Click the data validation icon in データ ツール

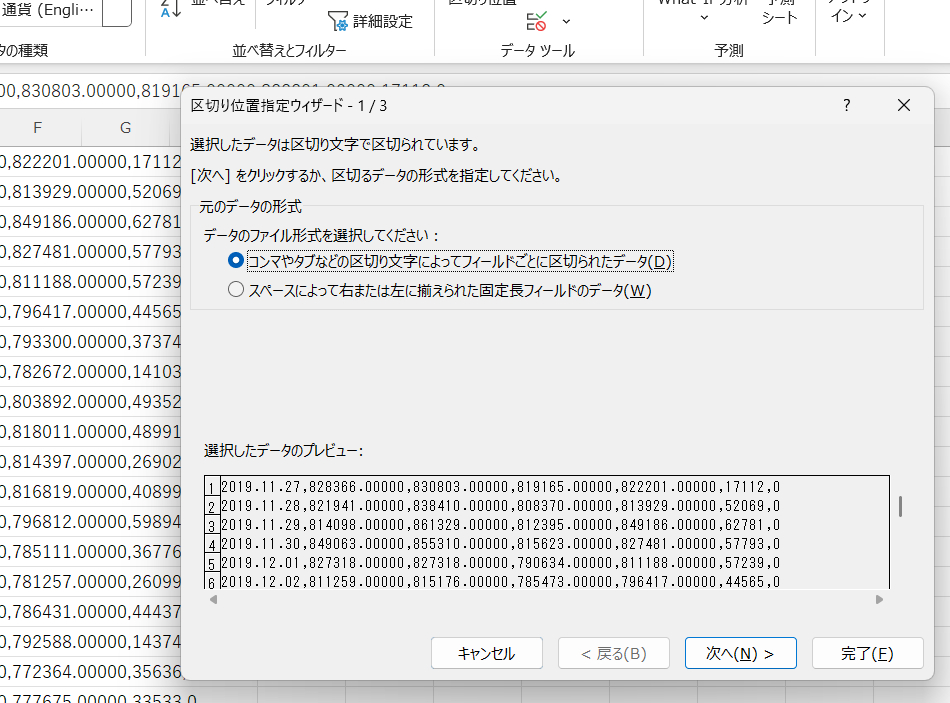point(536,22)
